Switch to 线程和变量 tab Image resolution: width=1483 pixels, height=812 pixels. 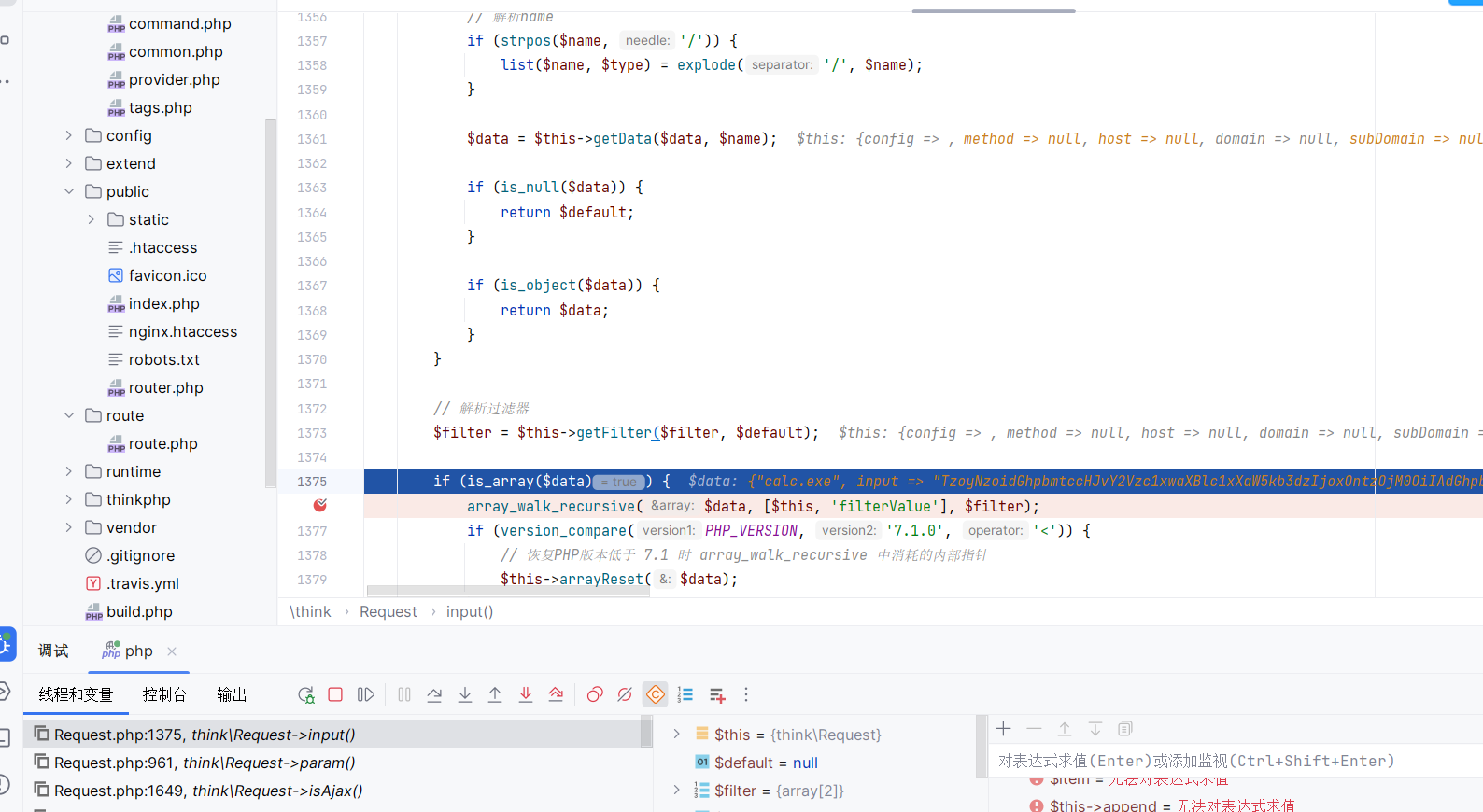[x=76, y=694]
